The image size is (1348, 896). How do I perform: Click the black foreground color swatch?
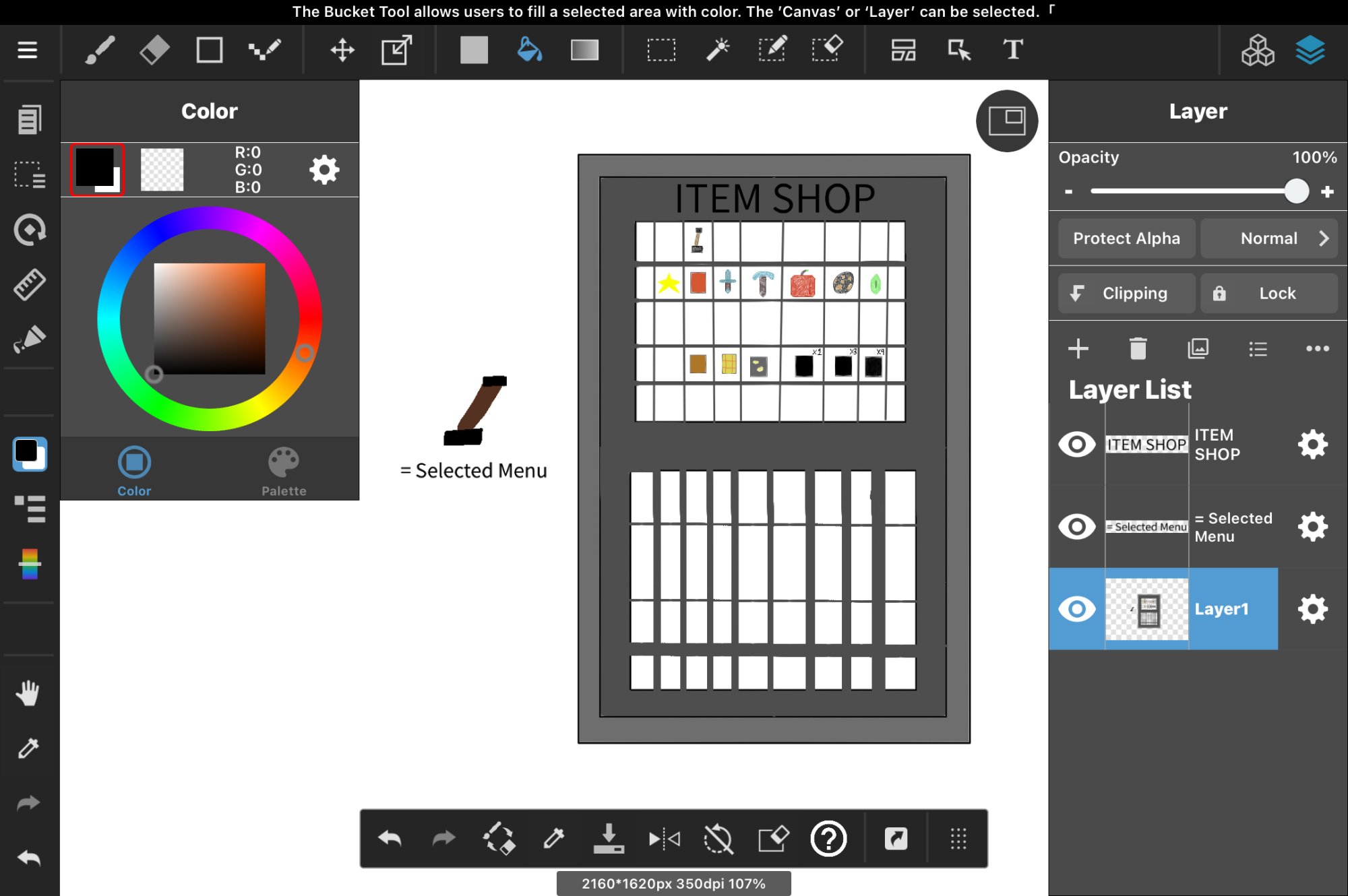tap(97, 169)
